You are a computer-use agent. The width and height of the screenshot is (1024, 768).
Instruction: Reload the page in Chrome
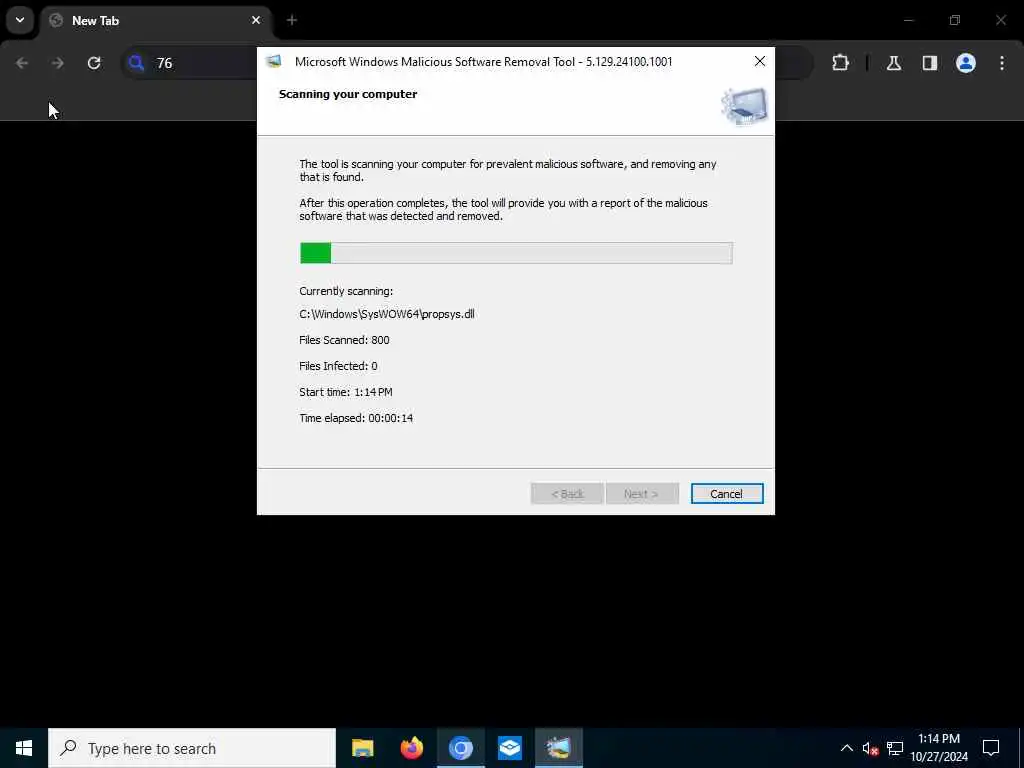[94, 63]
